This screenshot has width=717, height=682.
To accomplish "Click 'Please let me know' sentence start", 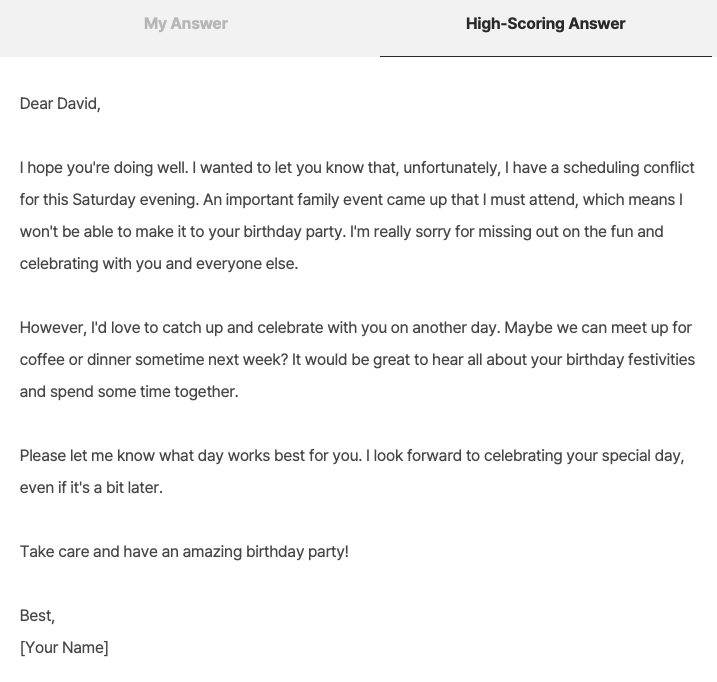I will click(x=87, y=456).
